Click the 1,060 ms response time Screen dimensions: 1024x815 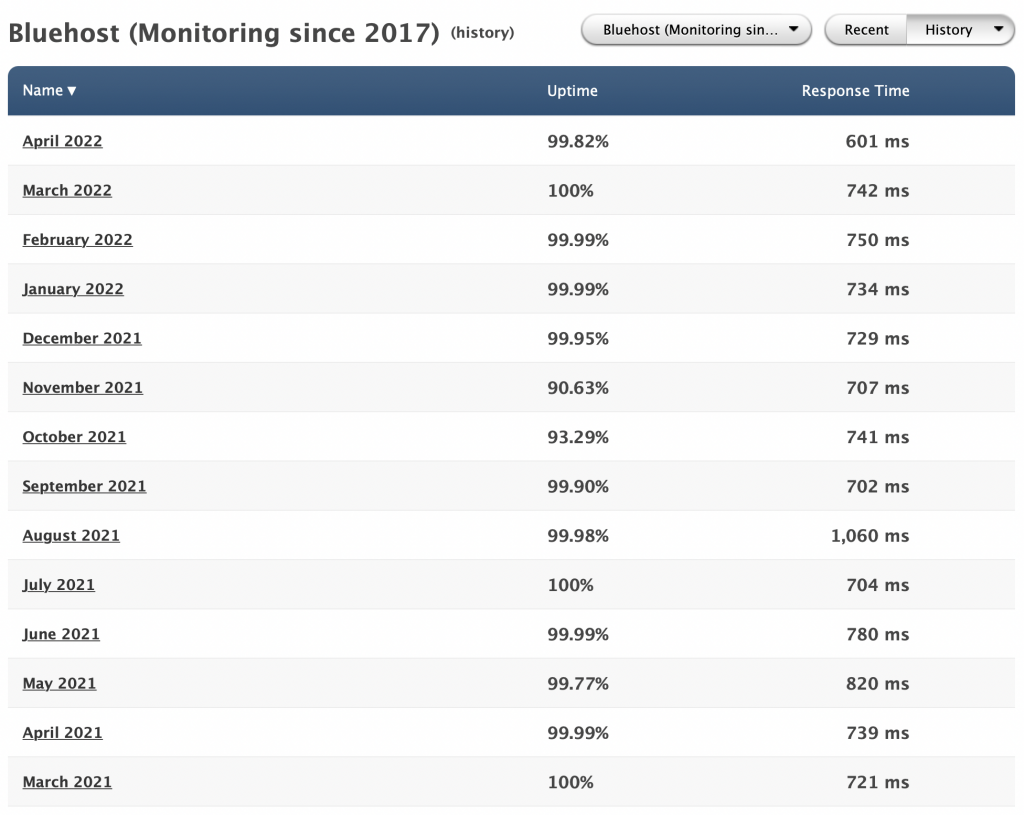point(870,535)
